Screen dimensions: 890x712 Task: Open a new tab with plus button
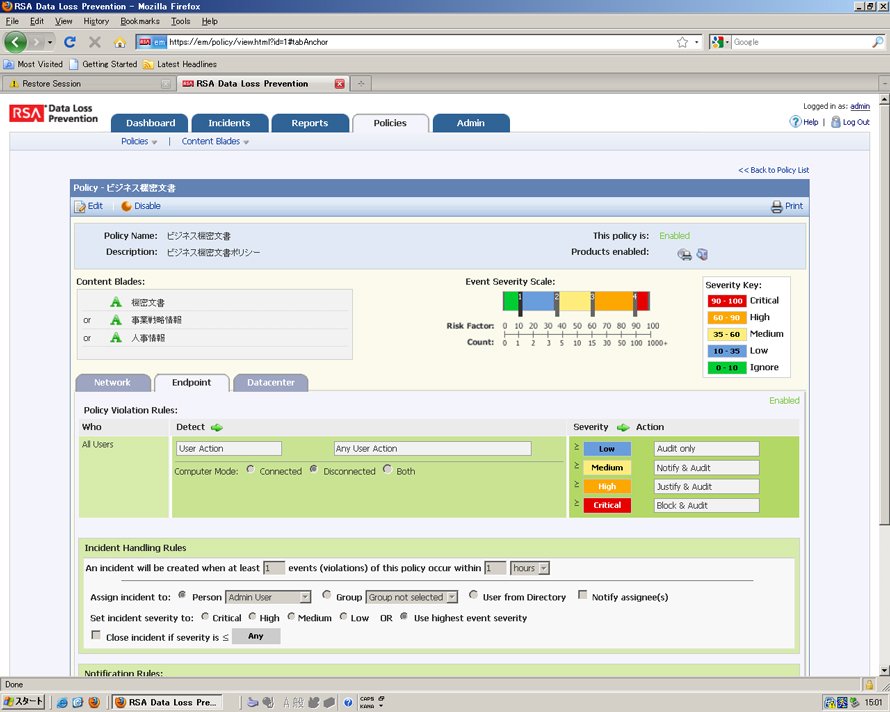(x=360, y=83)
